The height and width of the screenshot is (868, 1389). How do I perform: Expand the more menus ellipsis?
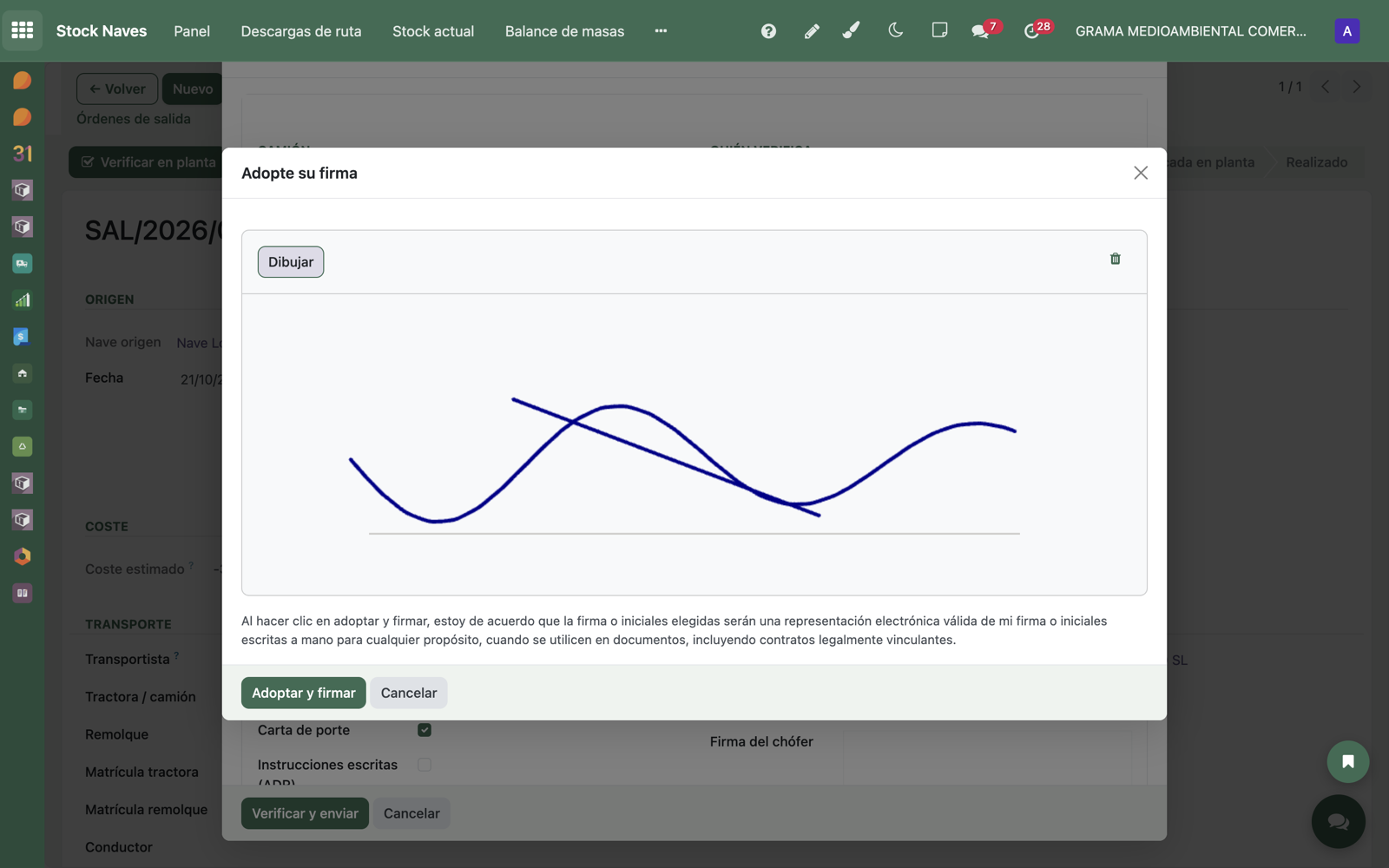point(661,31)
